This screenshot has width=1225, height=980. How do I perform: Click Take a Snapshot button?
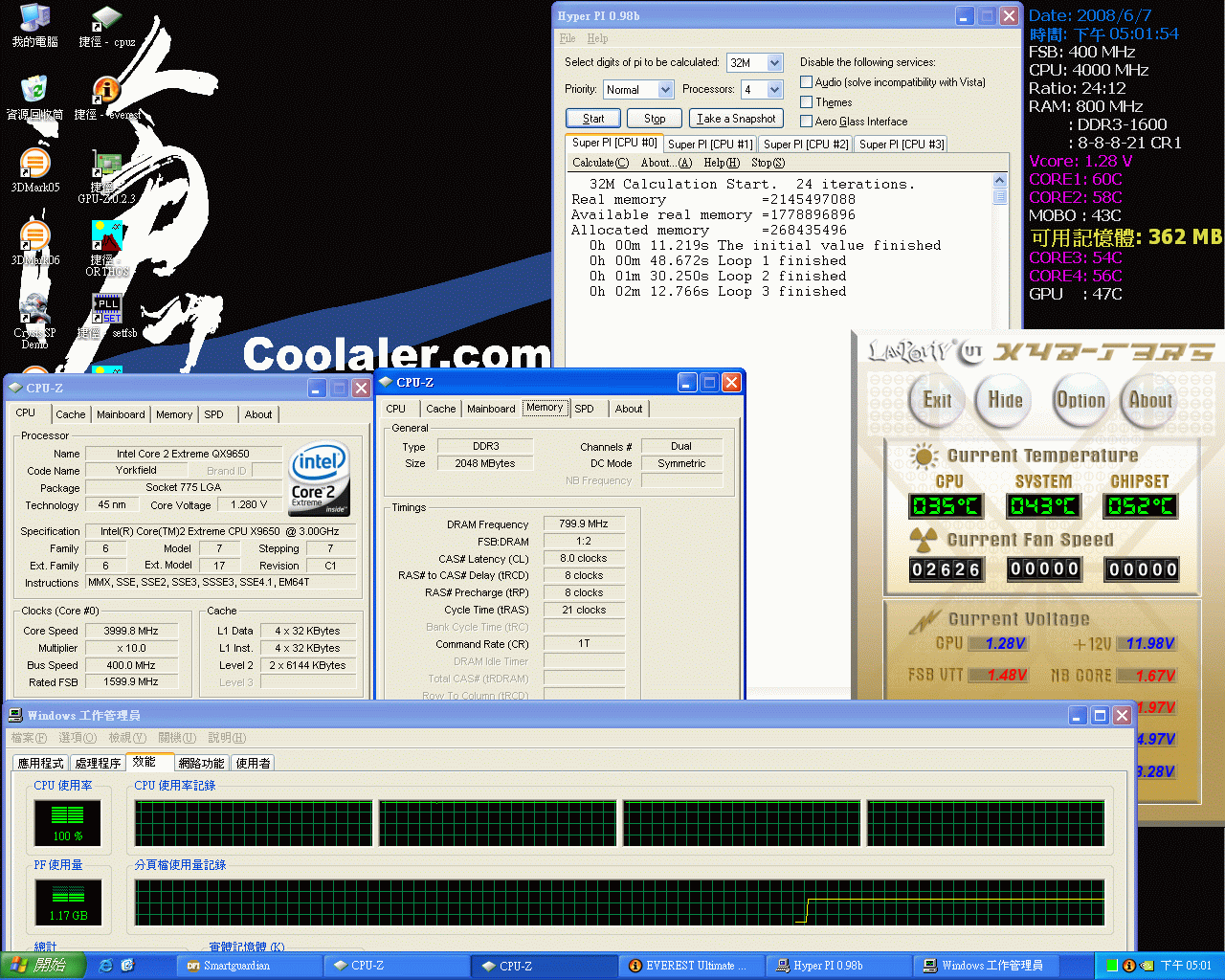(736, 119)
